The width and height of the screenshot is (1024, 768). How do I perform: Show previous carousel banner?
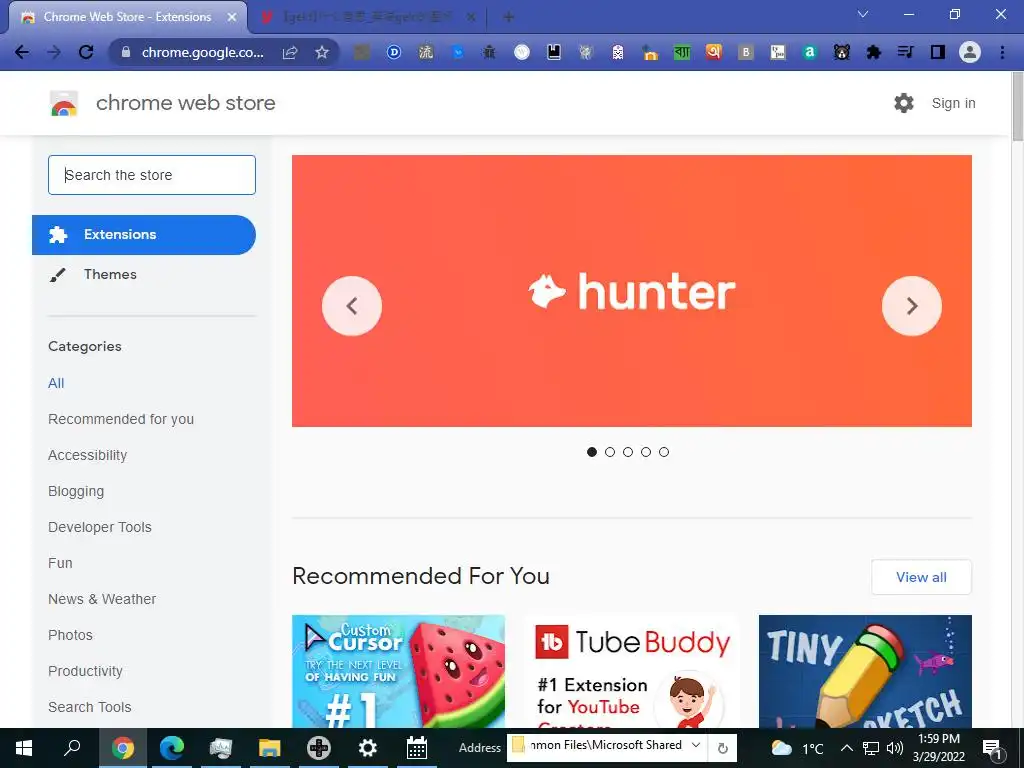click(352, 306)
